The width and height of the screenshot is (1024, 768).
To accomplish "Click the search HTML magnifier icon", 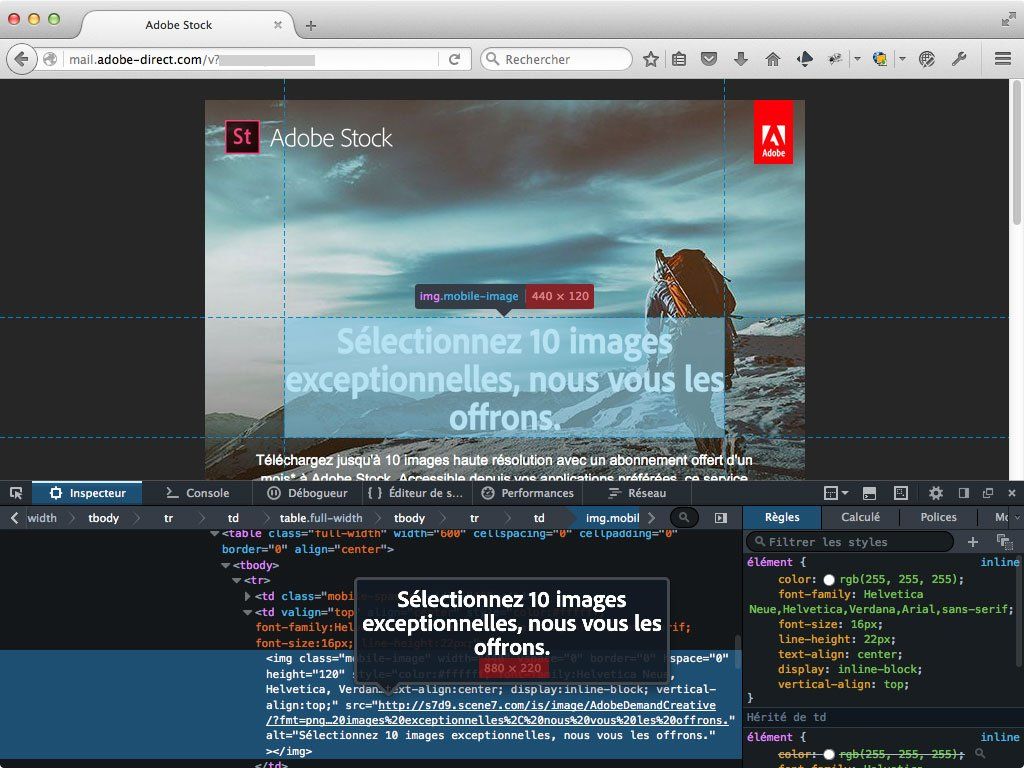I will pos(684,518).
